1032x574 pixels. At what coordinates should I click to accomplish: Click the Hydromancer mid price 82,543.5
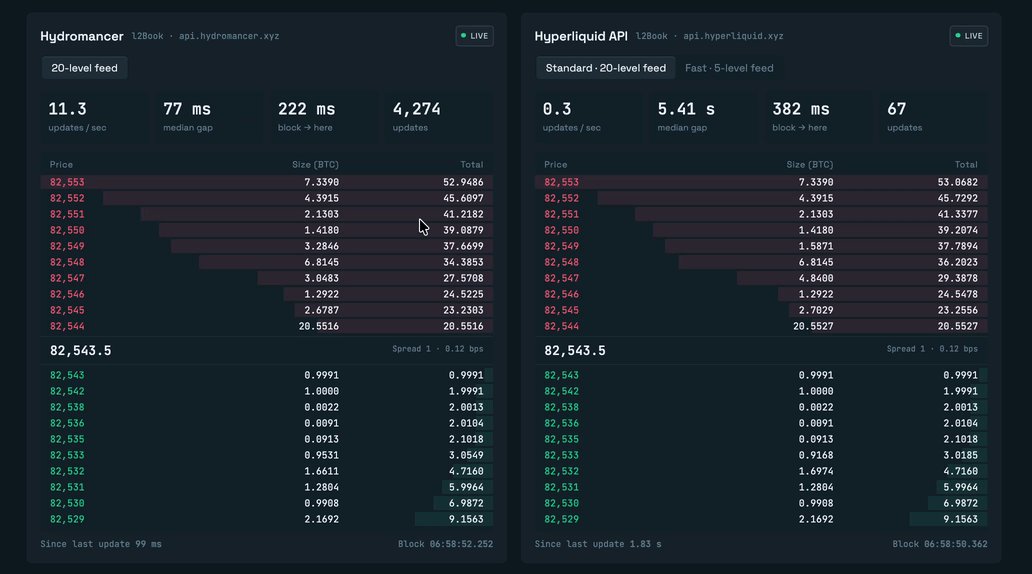[80, 351]
